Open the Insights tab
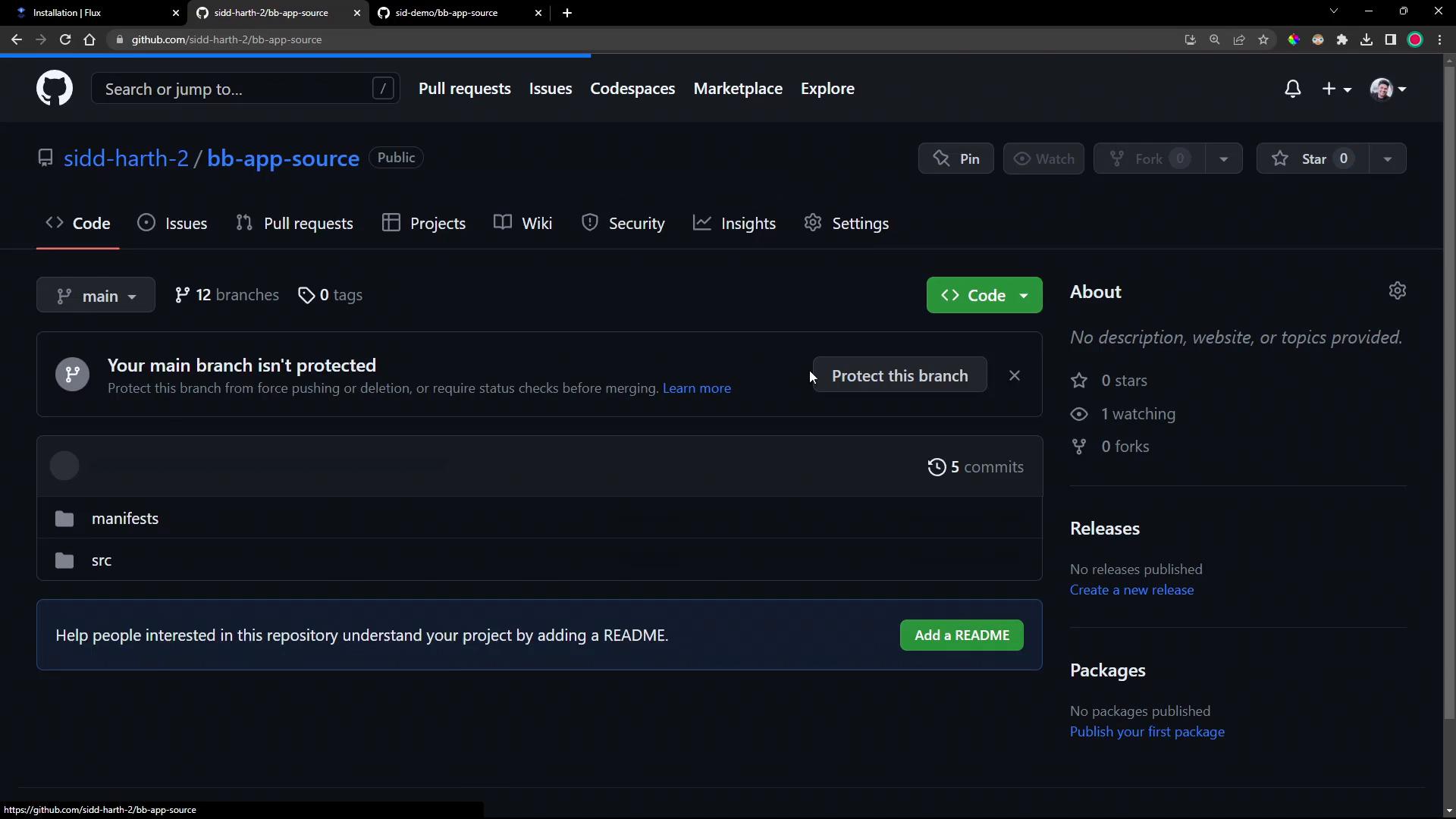Screen dimensions: 1456x819 734,223
